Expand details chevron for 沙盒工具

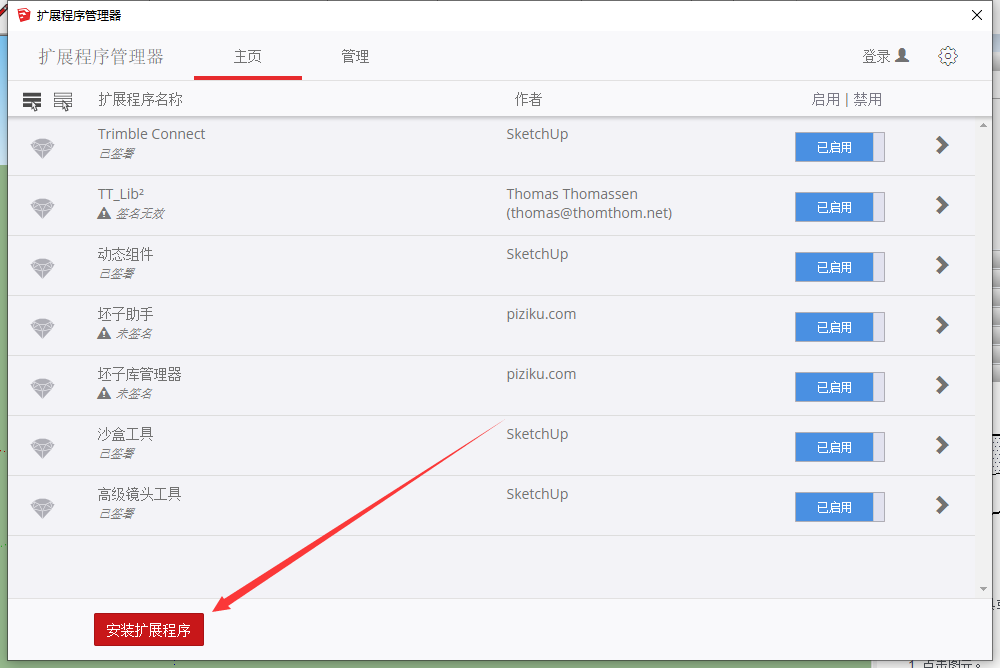click(942, 445)
